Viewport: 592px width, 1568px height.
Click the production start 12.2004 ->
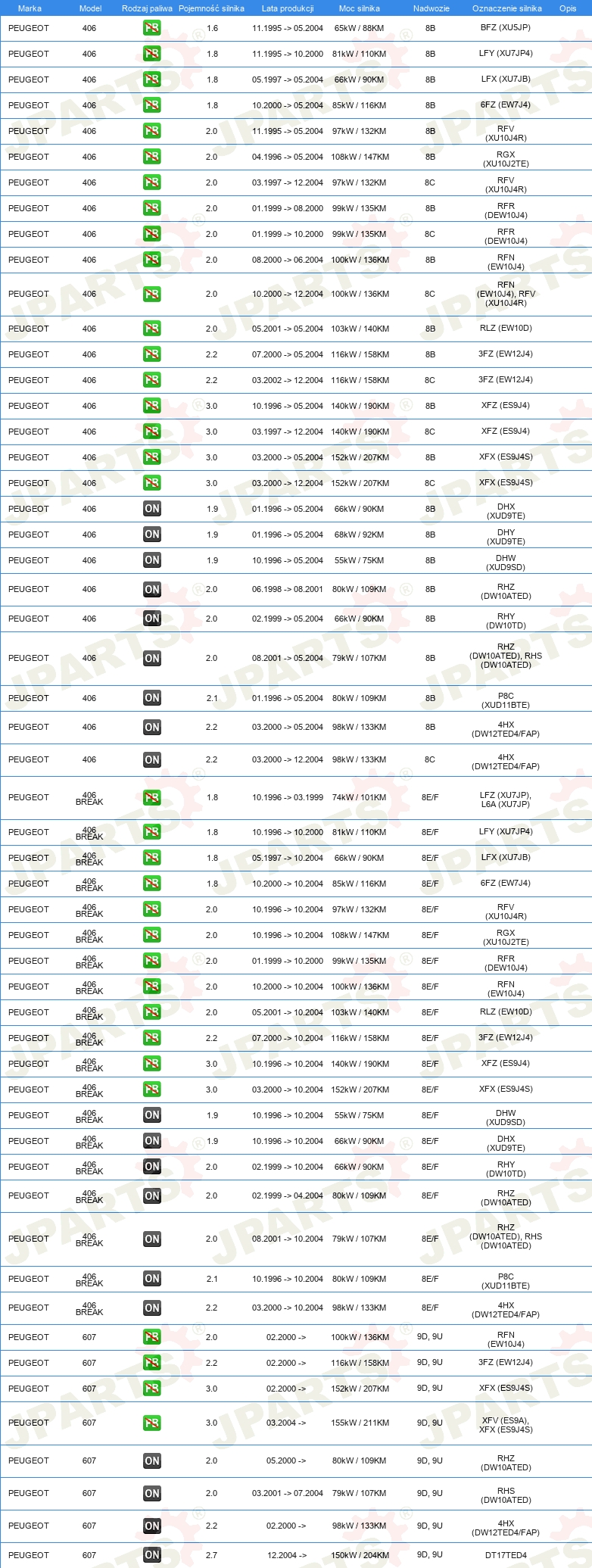pyautogui.click(x=286, y=1555)
